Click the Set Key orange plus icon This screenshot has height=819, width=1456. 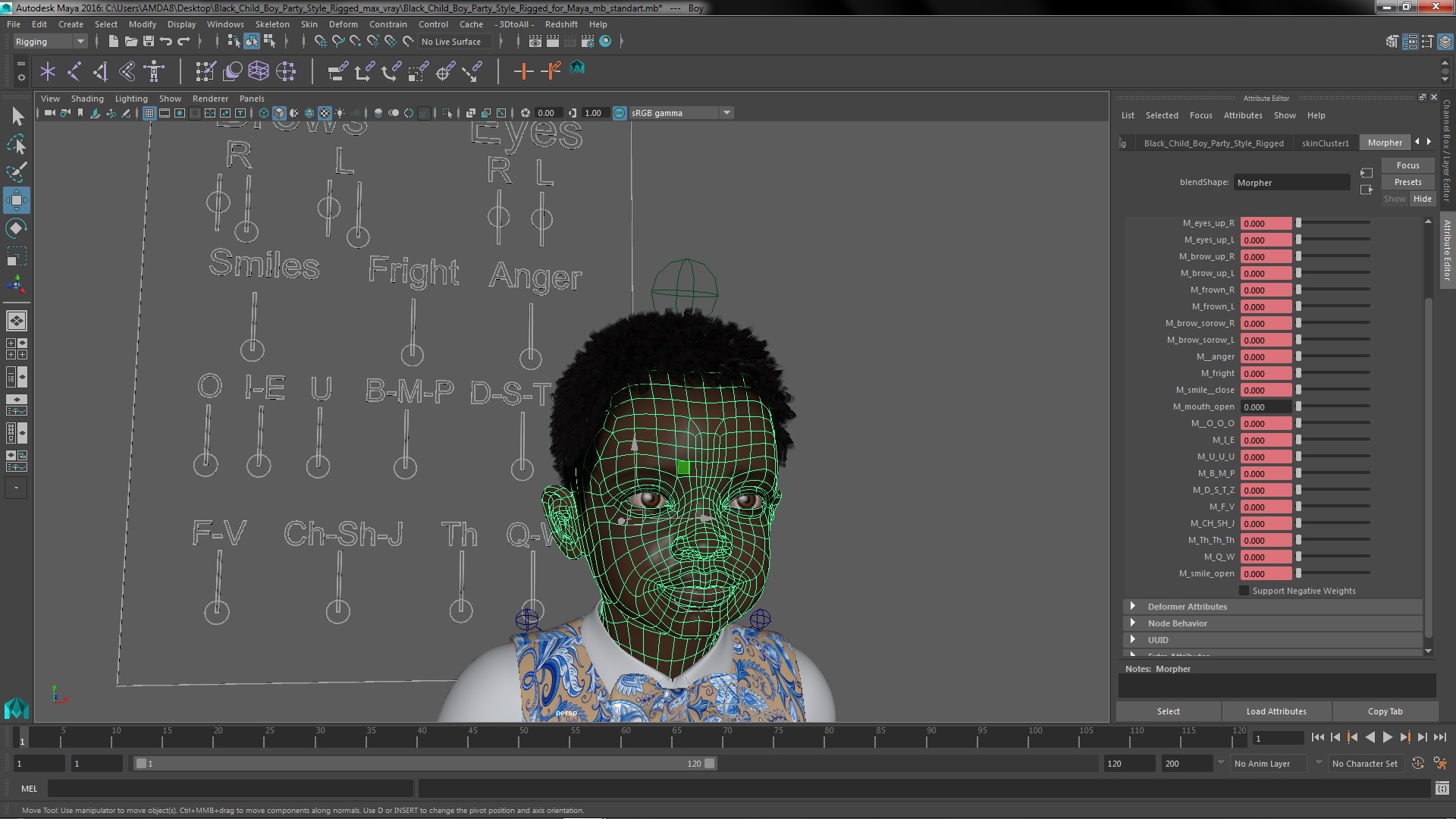(523, 71)
